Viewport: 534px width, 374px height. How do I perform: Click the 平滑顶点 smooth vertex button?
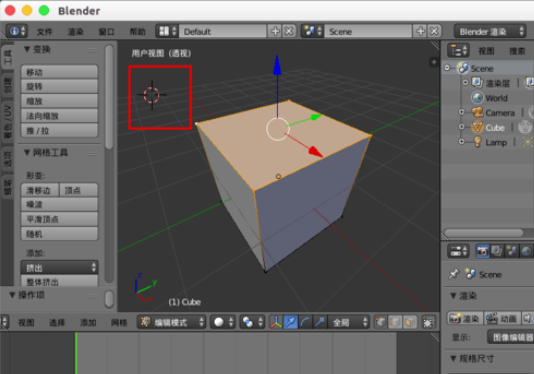click(59, 219)
